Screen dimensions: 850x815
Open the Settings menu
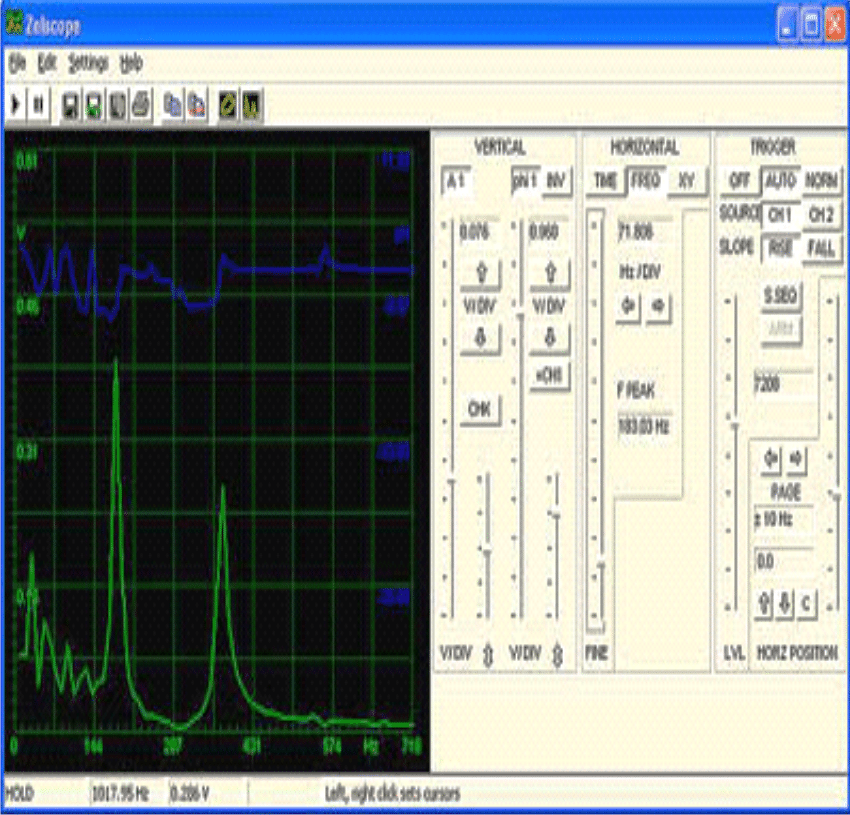pos(87,62)
